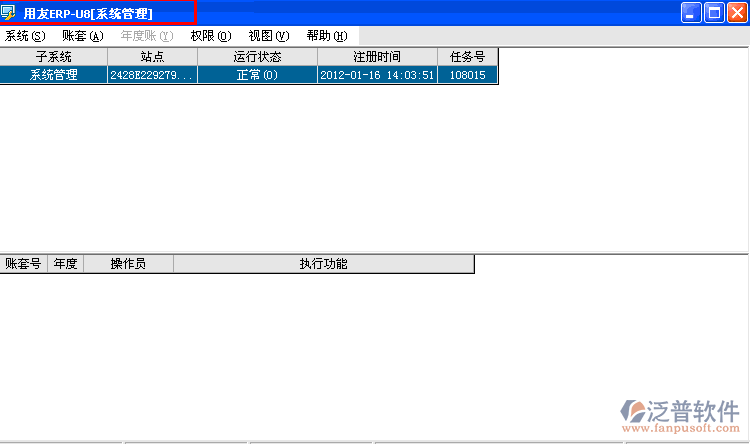Click the 年度 column header in lower list
The image size is (750, 444).
coord(66,264)
